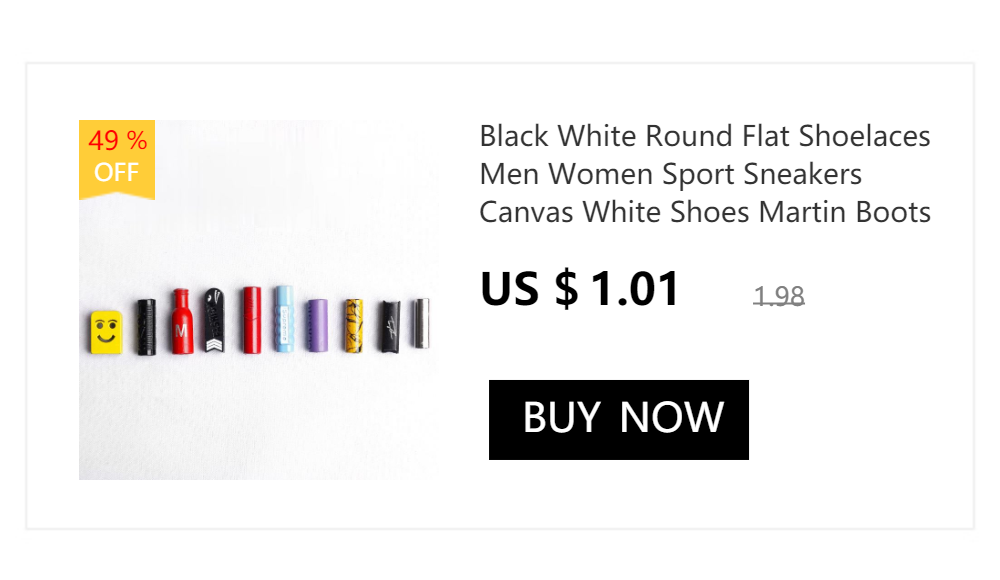Select the purple lace tip
Screen dimensions: 1000x580
coord(317,325)
